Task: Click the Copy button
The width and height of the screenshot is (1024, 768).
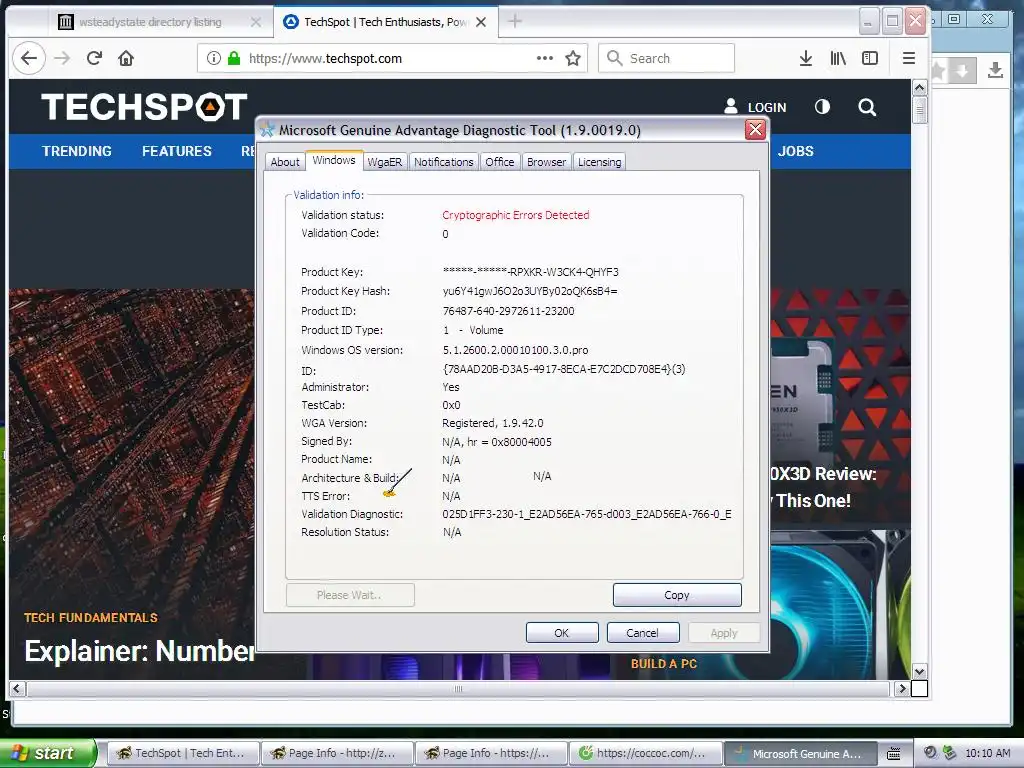Action: (677, 595)
